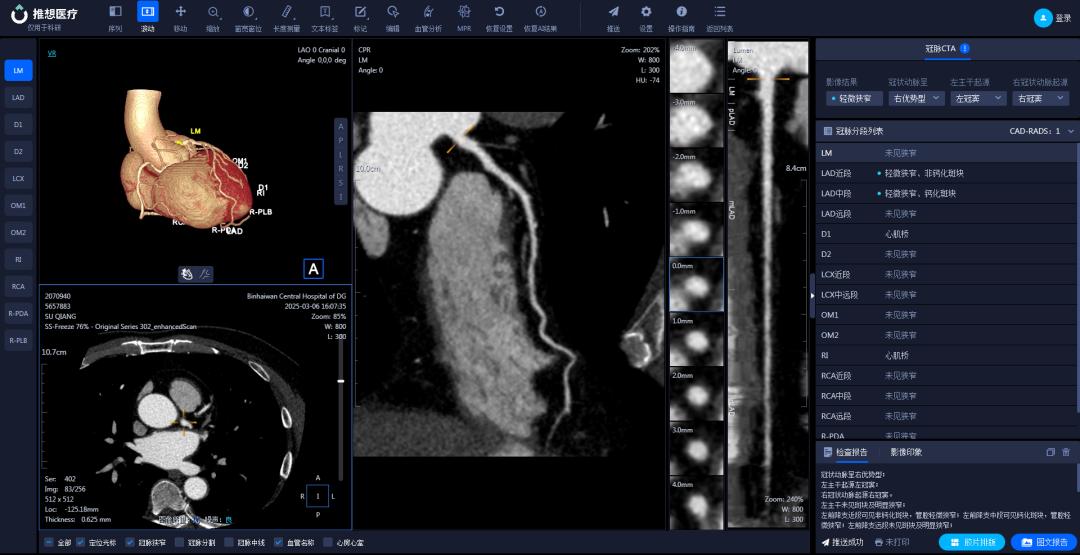Image resolution: width=1080 pixels, height=555 pixels.
Task: Switch to the 影像印象 tab
Action: pos(906,452)
